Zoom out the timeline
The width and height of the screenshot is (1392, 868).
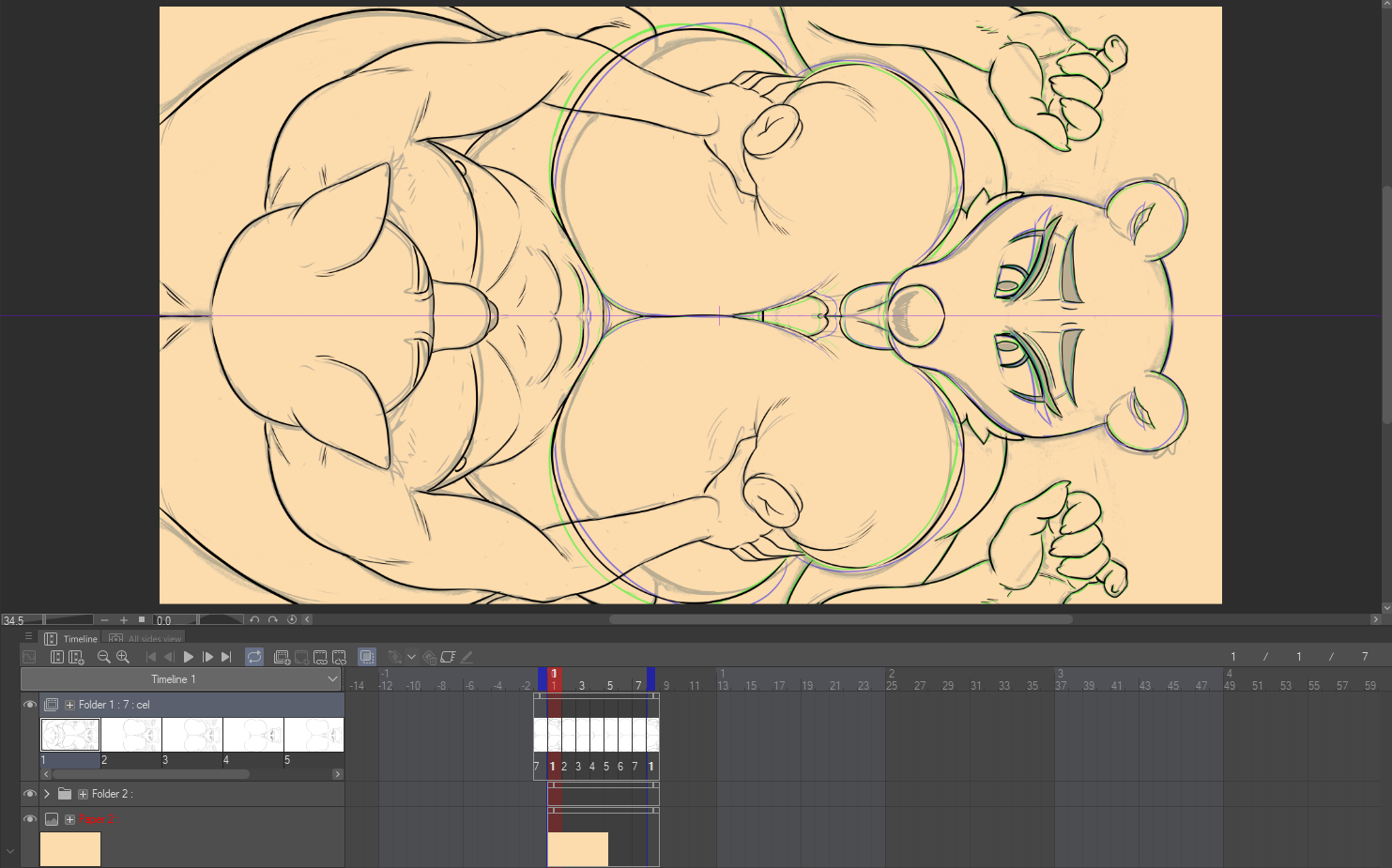104,657
